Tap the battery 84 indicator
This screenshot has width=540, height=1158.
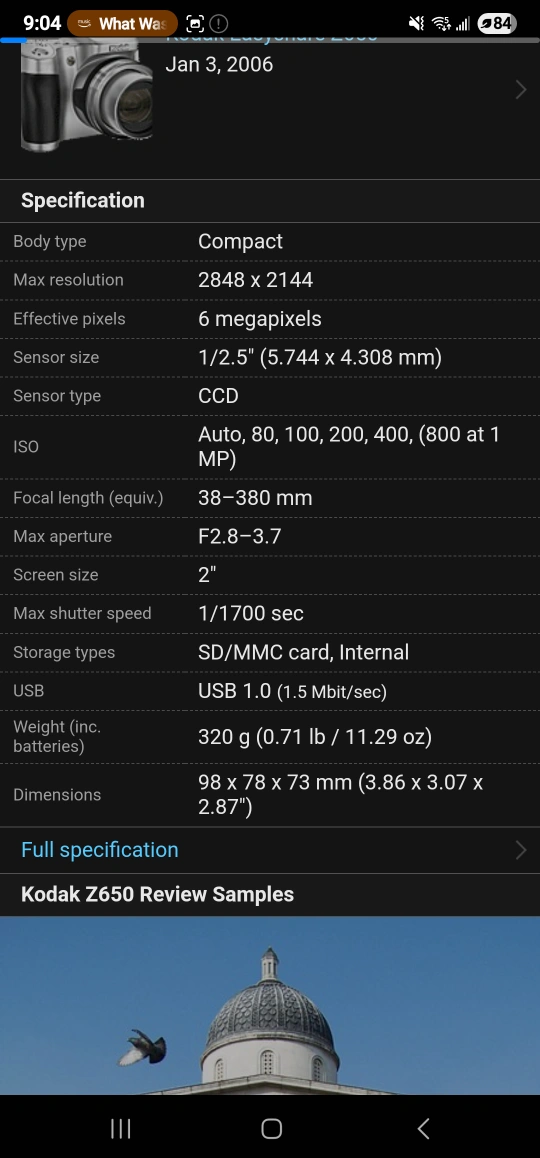496,24
